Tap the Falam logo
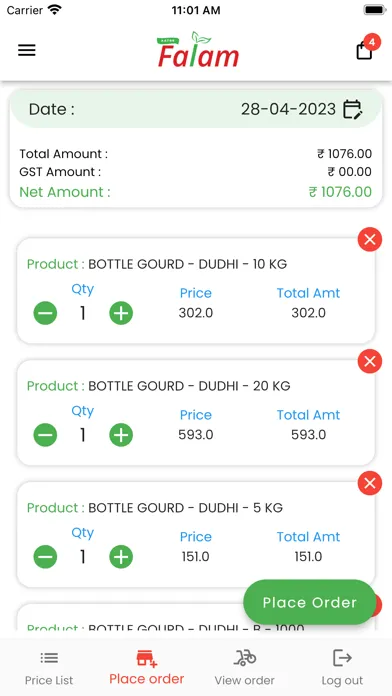Image resolution: width=392 pixels, height=696 pixels. [x=198, y=50]
